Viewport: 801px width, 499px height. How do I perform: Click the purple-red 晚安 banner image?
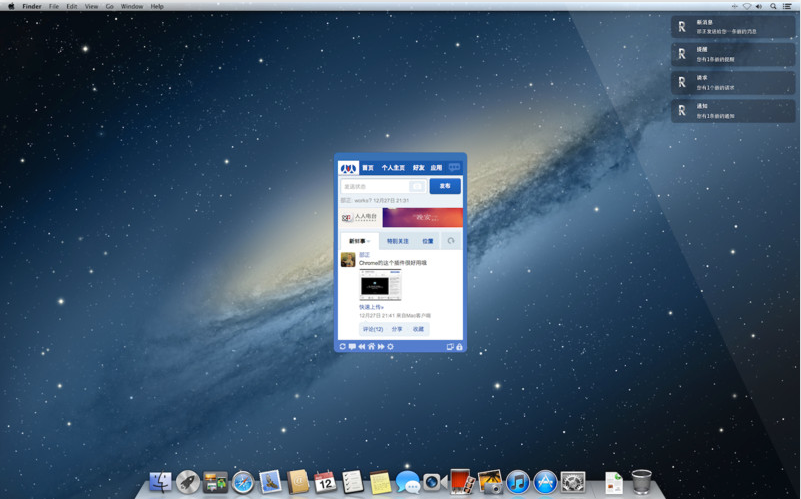(x=422, y=218)
